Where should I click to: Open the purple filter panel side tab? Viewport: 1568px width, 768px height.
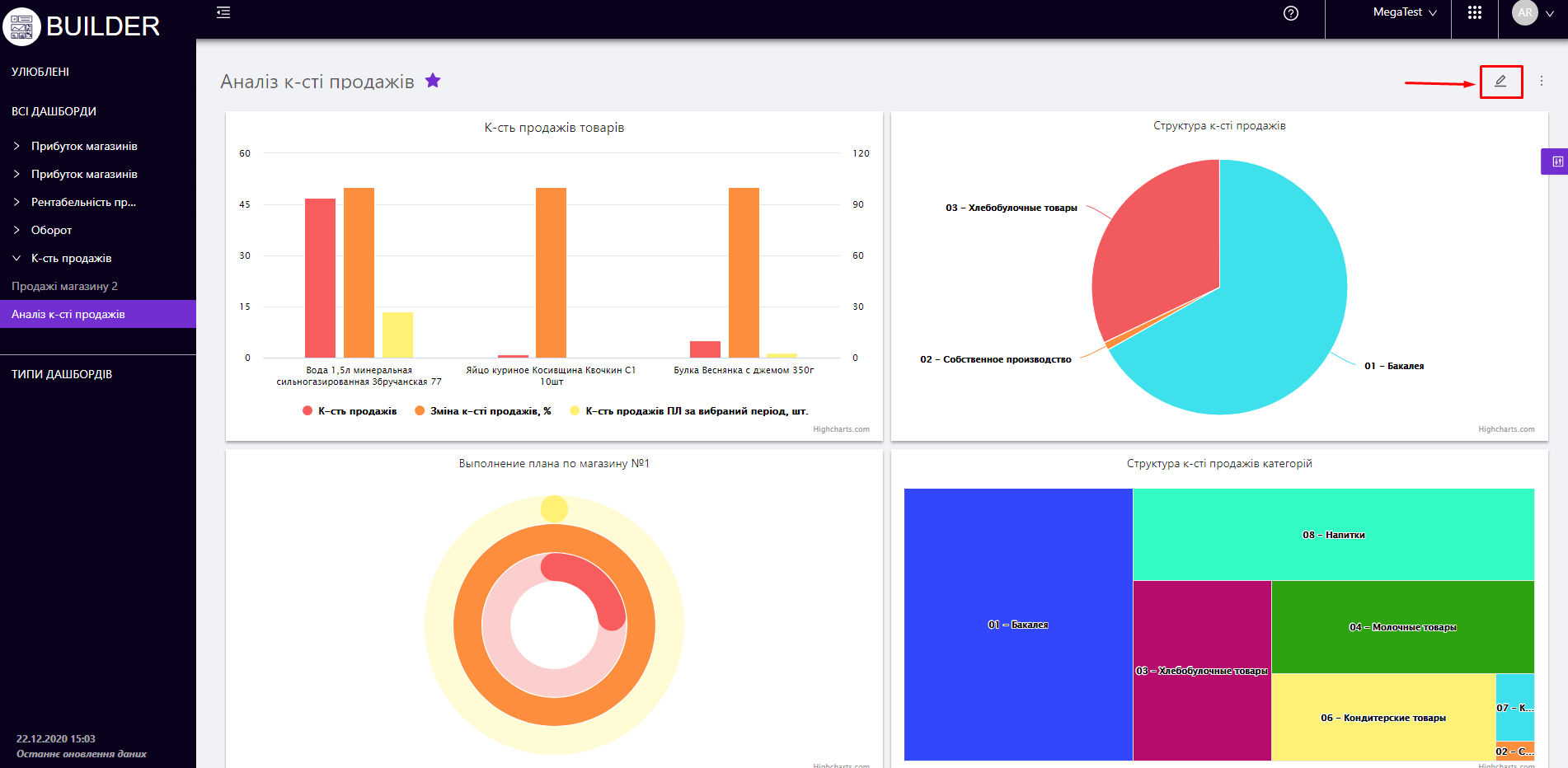(x=1555, y=162)
